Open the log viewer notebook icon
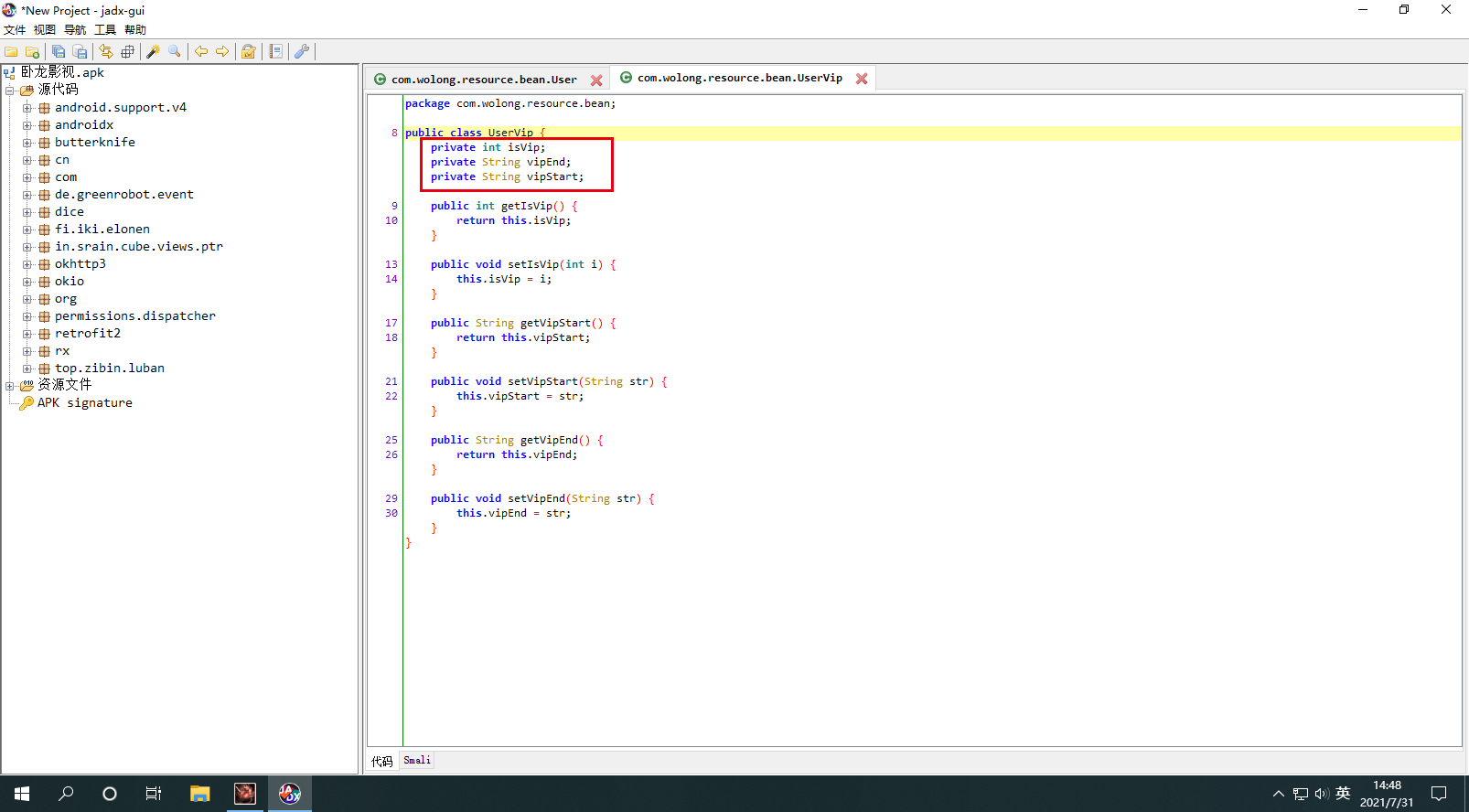This screenshot has width=1469, height=812. [275, 52]
